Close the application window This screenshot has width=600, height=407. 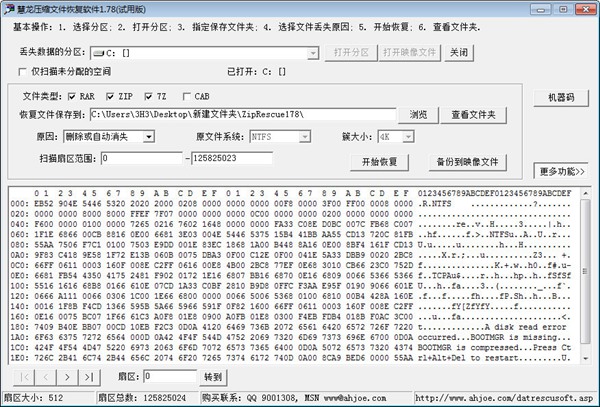click(585, 9)
